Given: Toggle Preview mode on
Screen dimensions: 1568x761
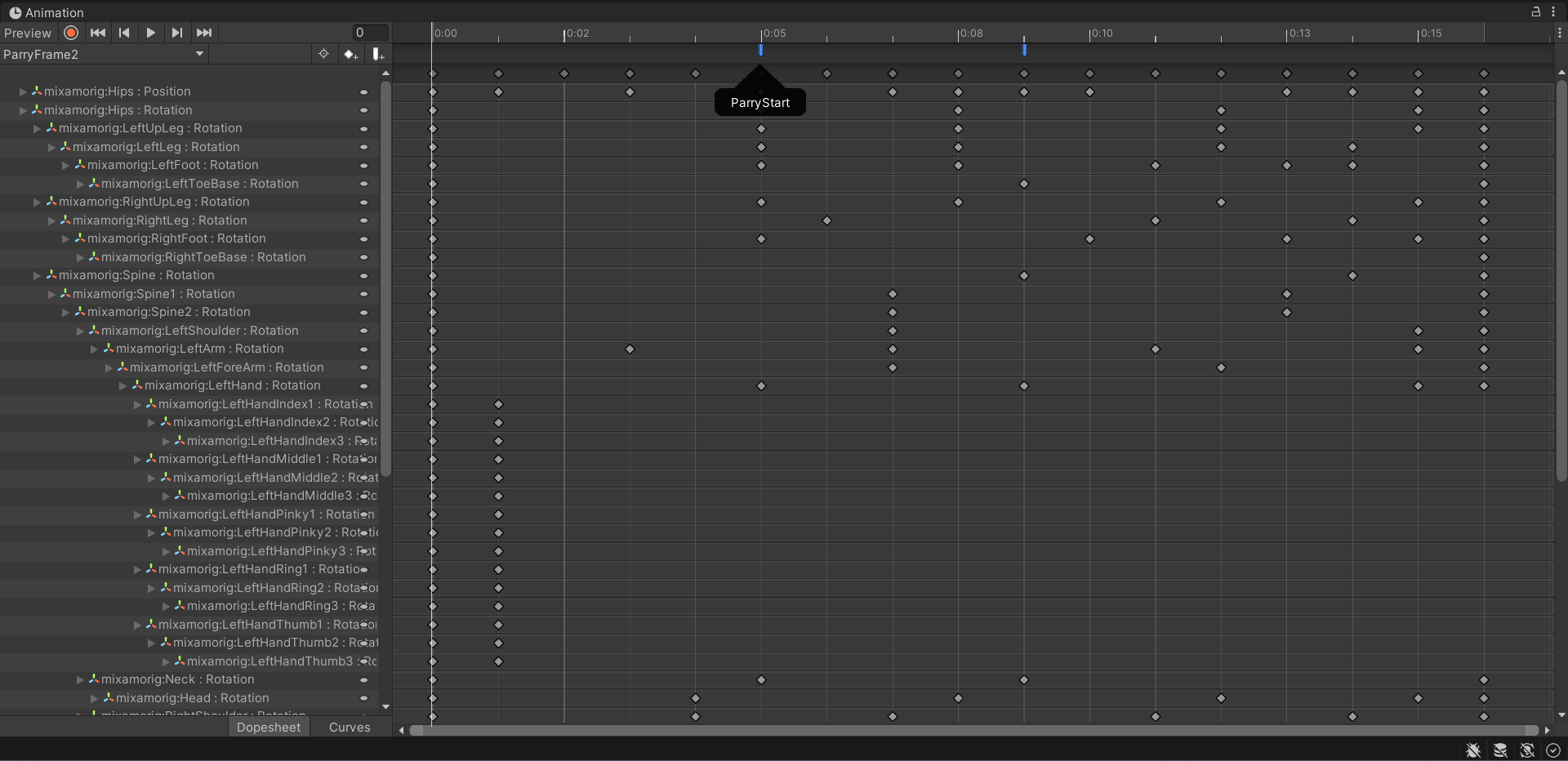Looking at the screenshot, I should coord(28,33).
